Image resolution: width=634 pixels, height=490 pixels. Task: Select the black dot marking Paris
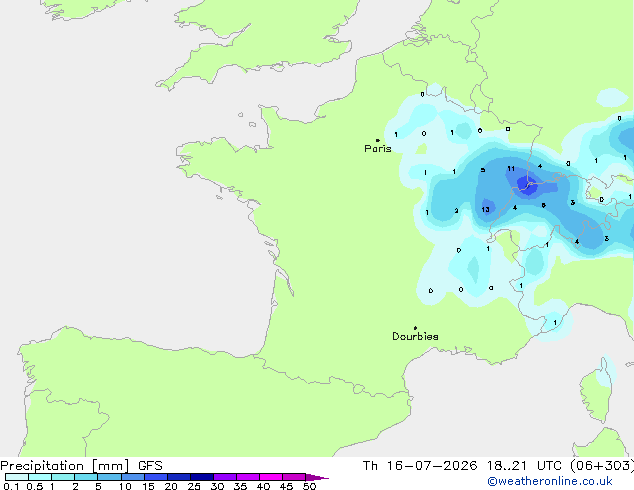[x=378, y=140]
